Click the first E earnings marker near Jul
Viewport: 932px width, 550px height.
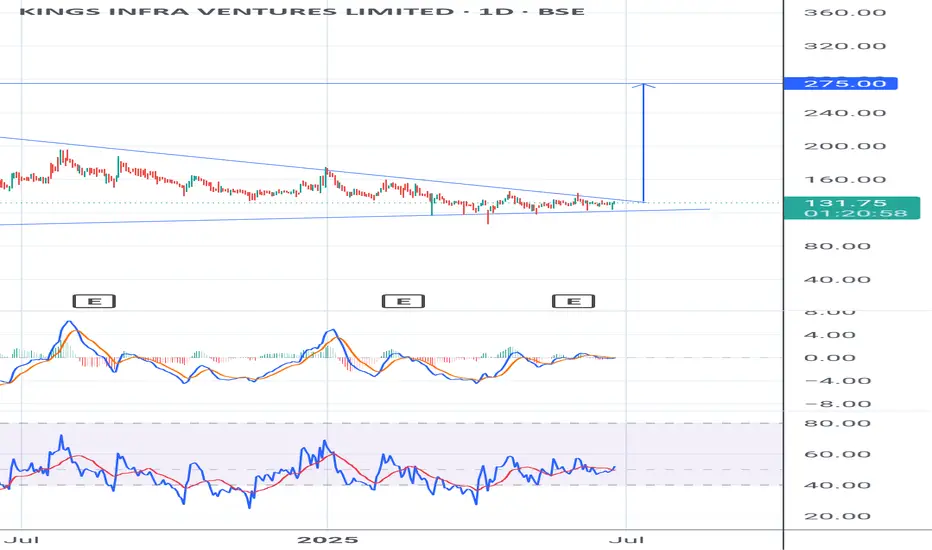(94, 301)
